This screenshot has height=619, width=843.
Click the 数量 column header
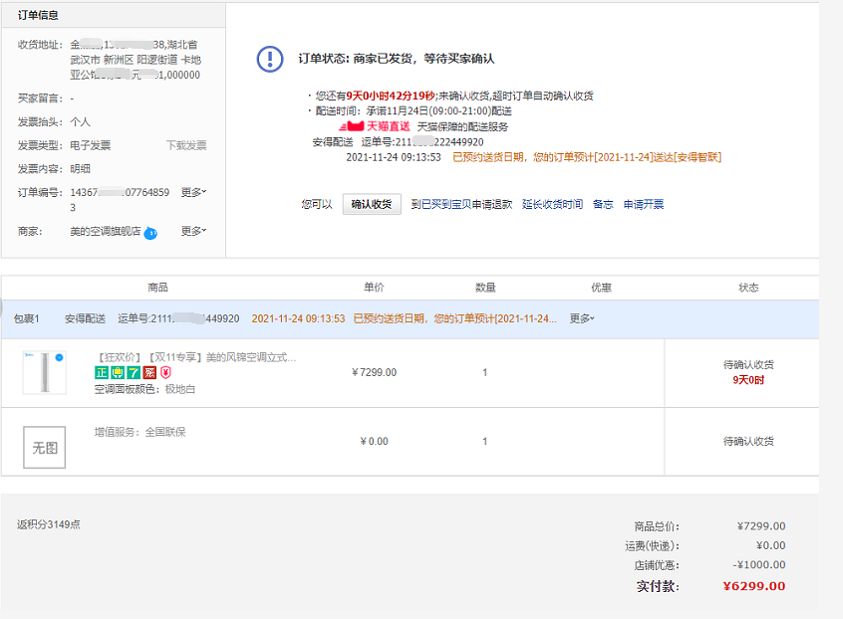[485, 288]
